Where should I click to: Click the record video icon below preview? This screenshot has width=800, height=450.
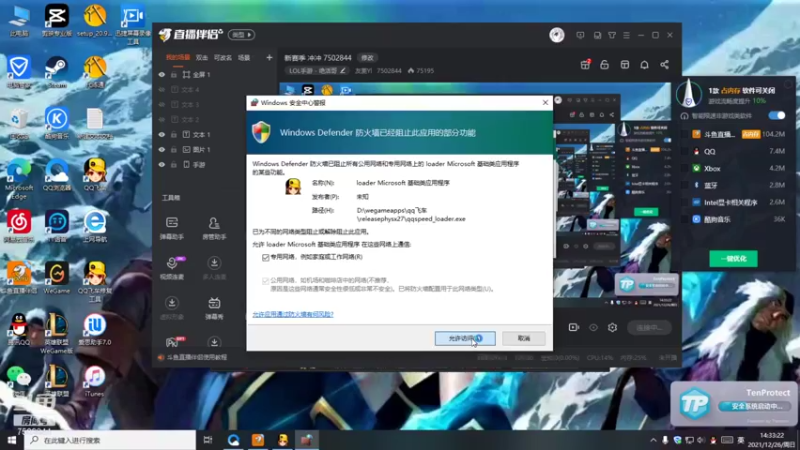click(573, 327)
